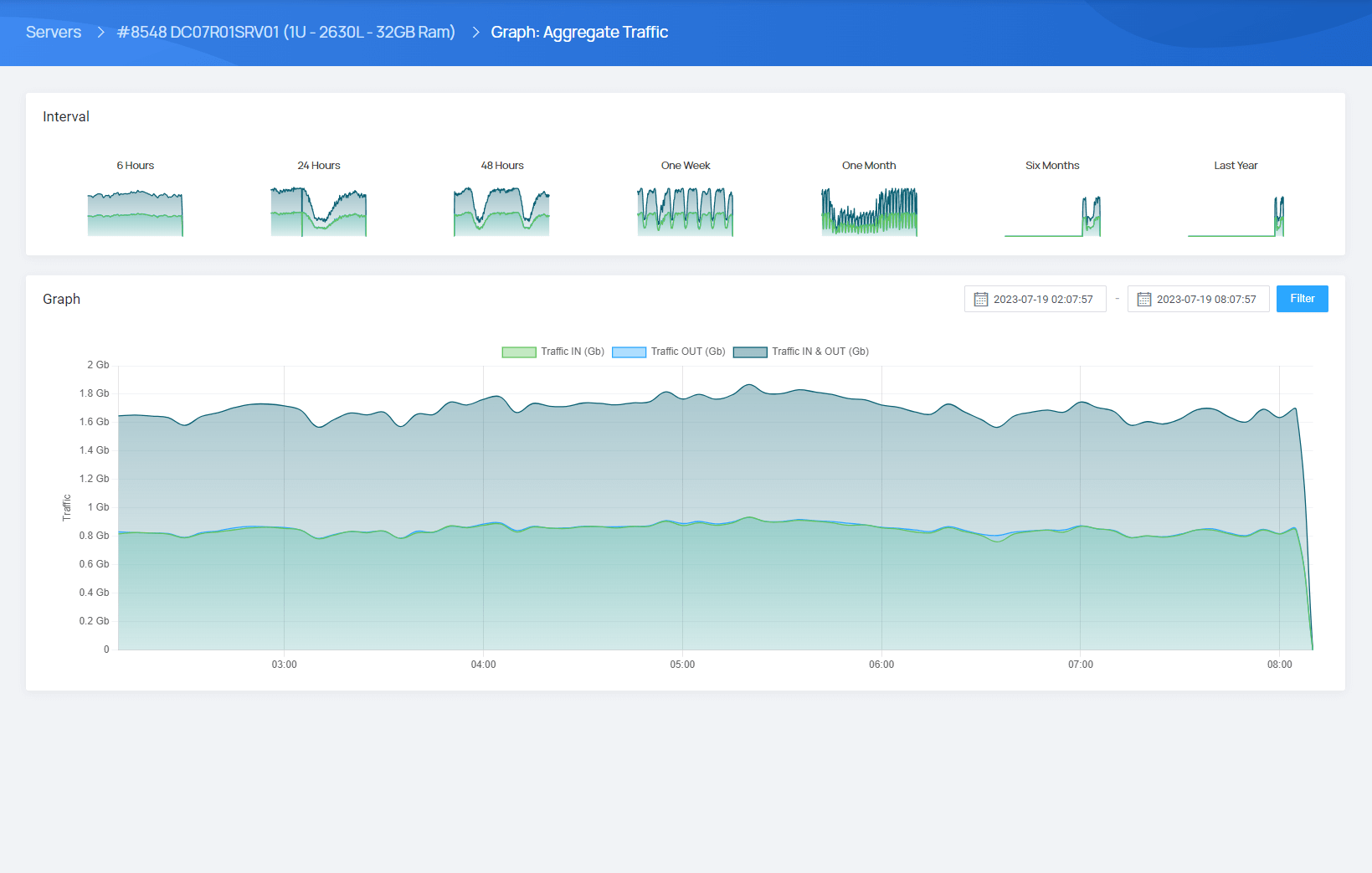Toggle Traffic IN (Gb) green legend swatch

click(519, 352)
